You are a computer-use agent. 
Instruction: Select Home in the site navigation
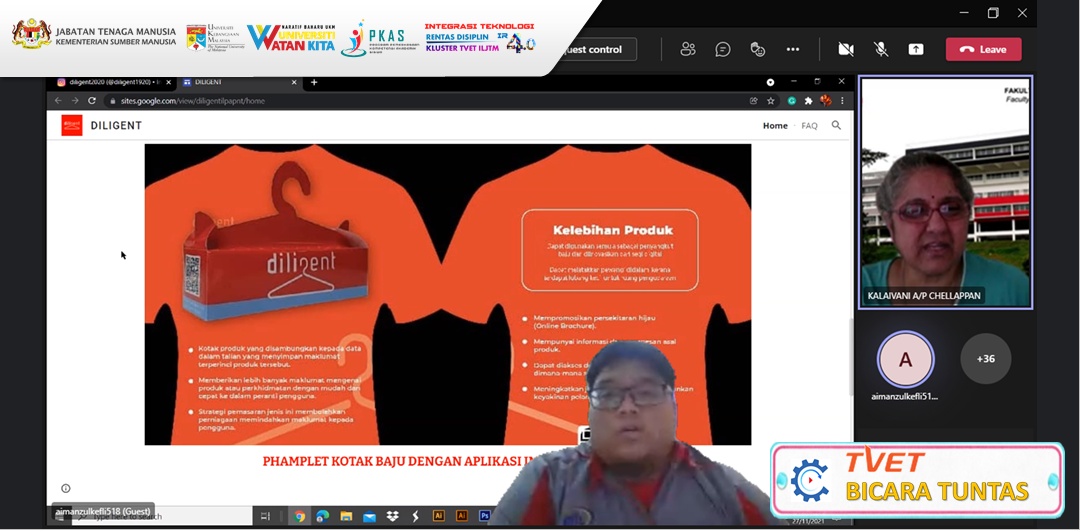pyautogui.click(x=775, y=126)
